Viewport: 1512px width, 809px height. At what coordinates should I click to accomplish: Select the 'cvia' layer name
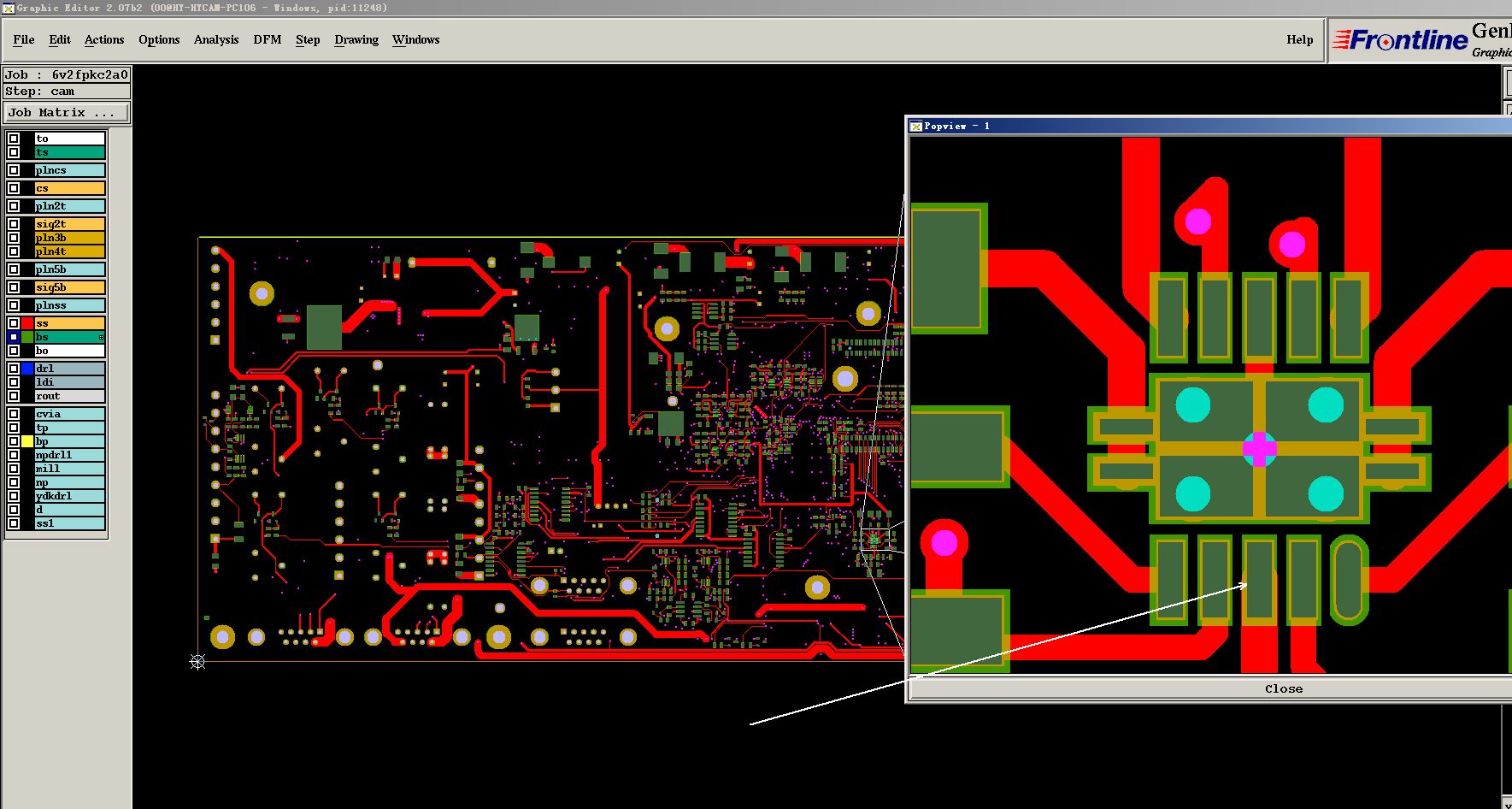click(x=69, y=414)
